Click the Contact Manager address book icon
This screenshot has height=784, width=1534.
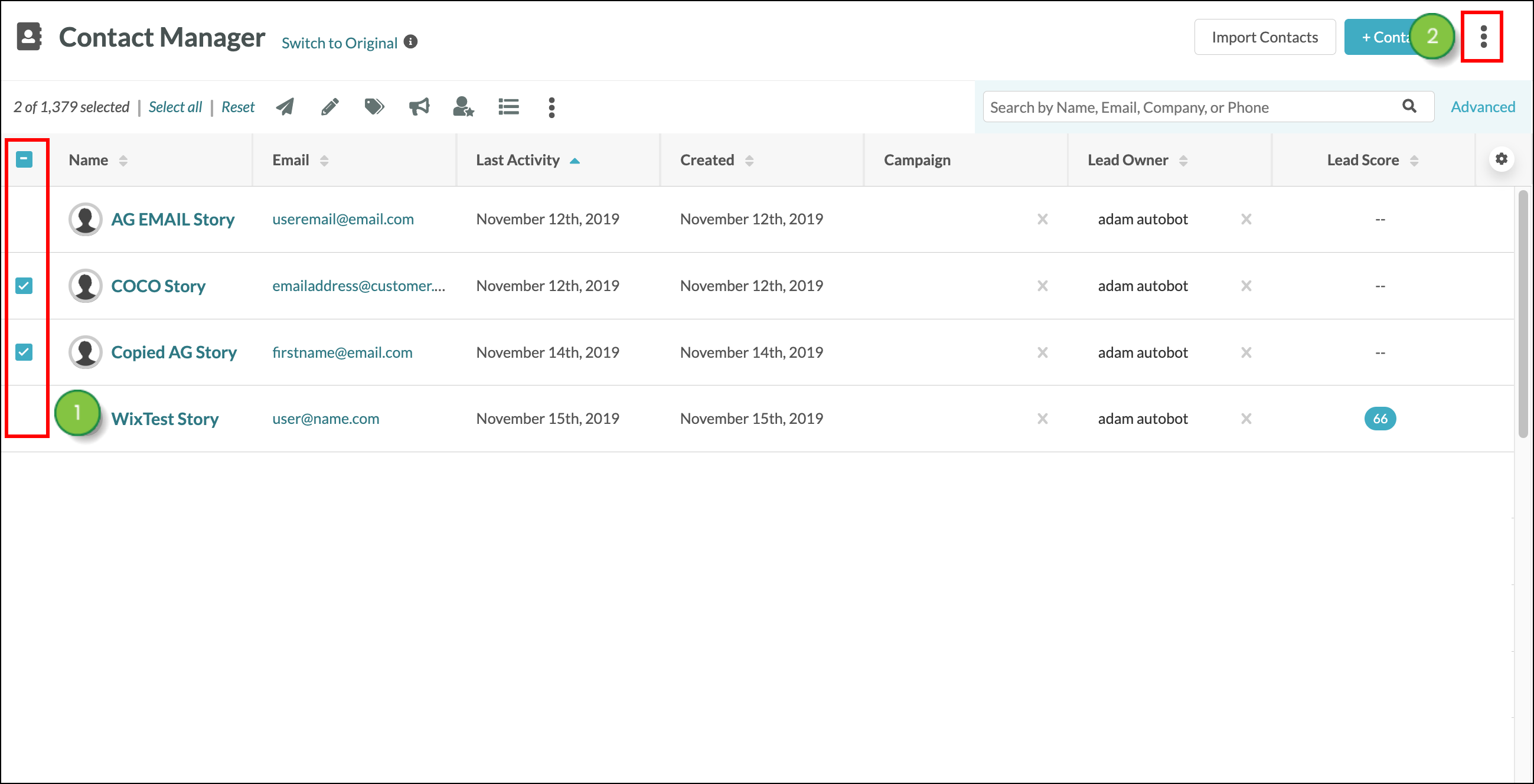pos(28,37)
